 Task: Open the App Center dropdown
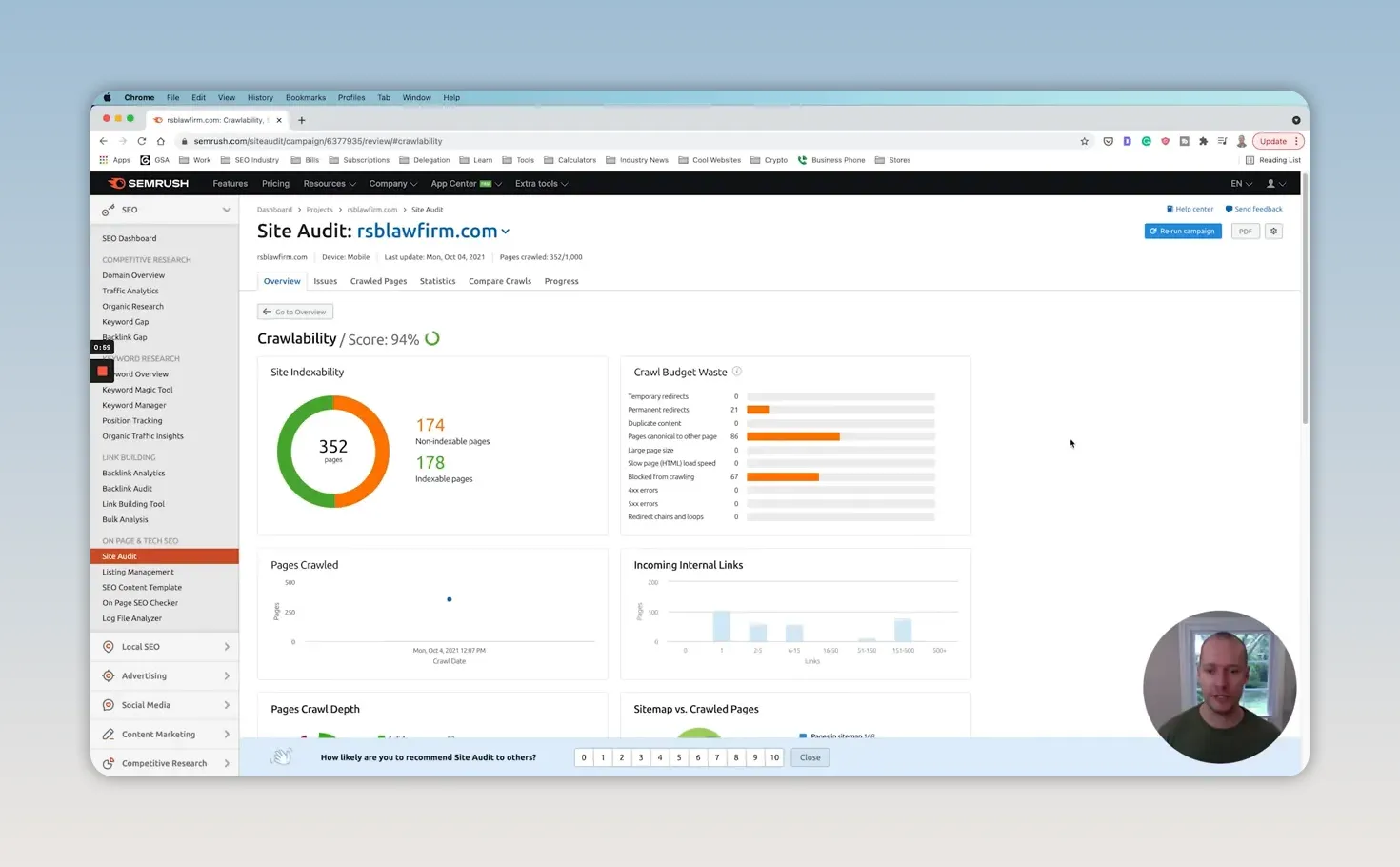click(466, 183)
